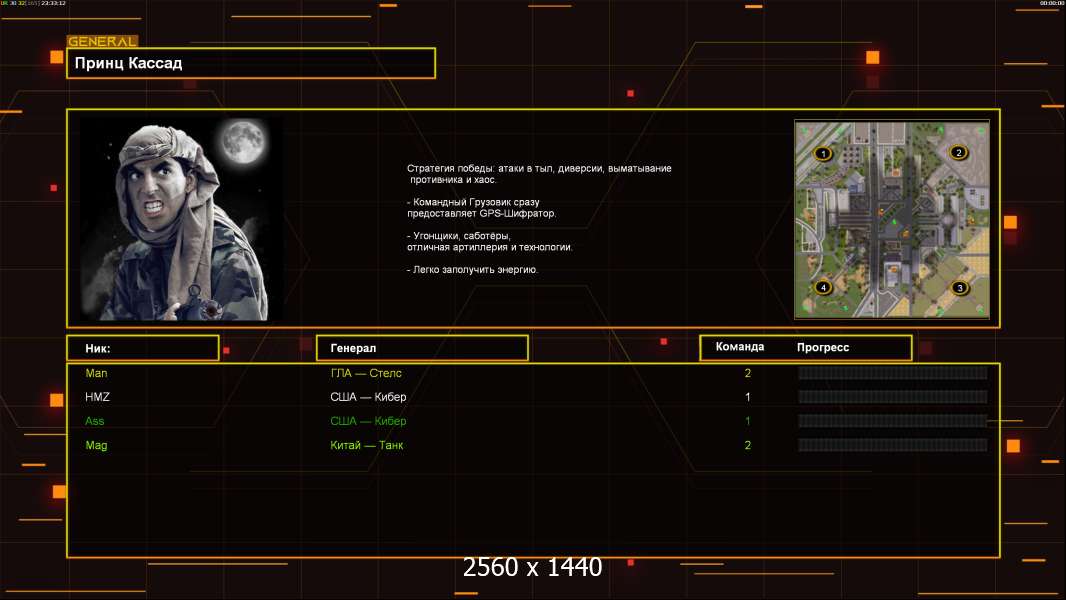Viewport: 1066px width, 600px height.
Task: Click the Прогресс column header
Action: pos(822,347)
